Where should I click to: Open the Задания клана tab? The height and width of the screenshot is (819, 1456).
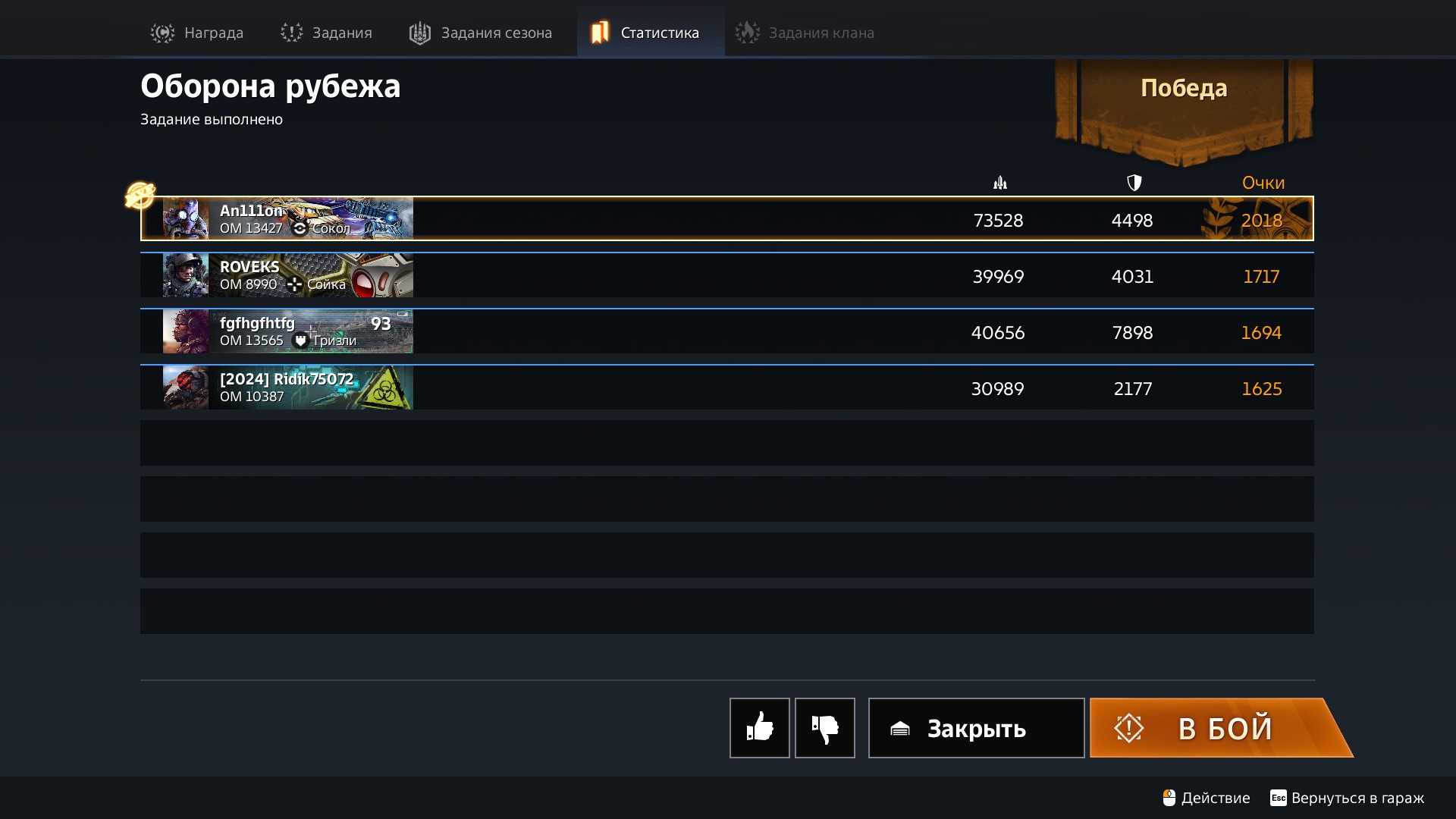805,33
